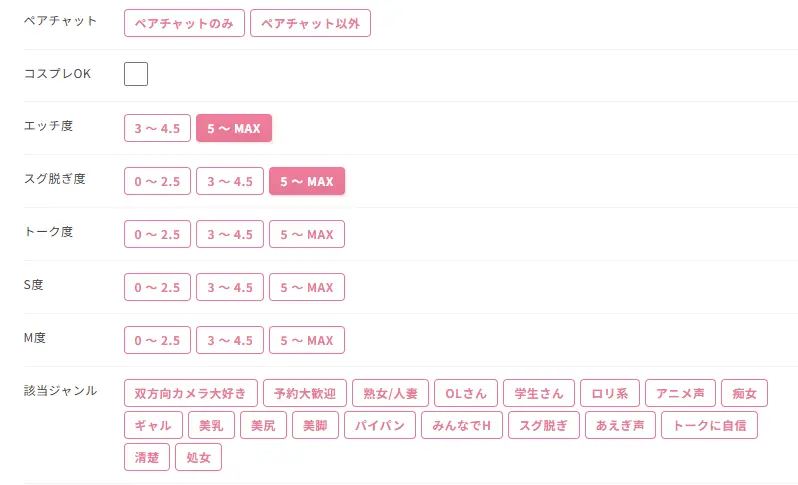Viewport: 798px width, 485px height.
Task: Pick 0～2.5 for S度
Action: coord(157,287)
